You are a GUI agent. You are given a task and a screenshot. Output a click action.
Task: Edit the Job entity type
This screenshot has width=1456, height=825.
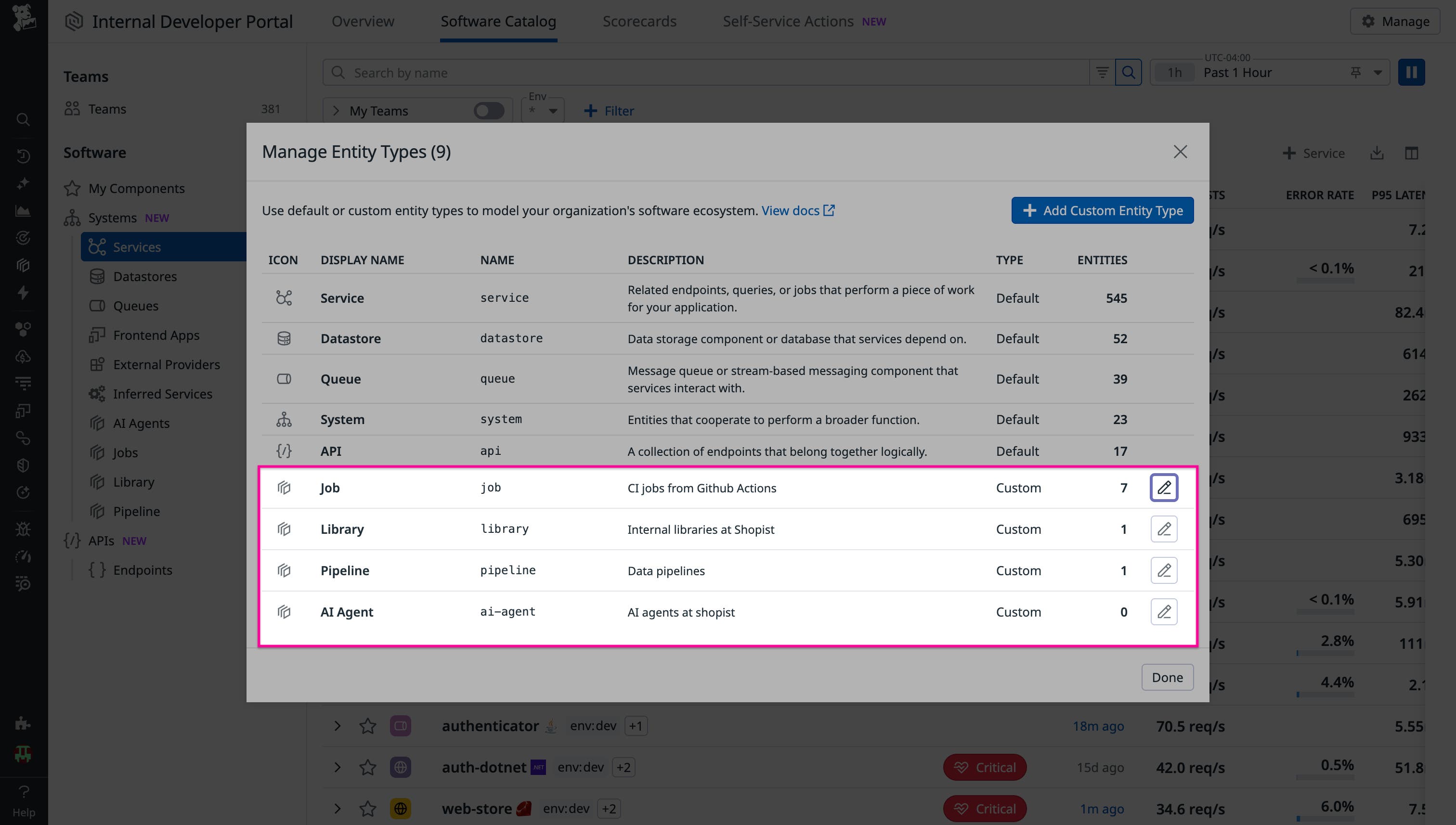tap(1164, 487)
